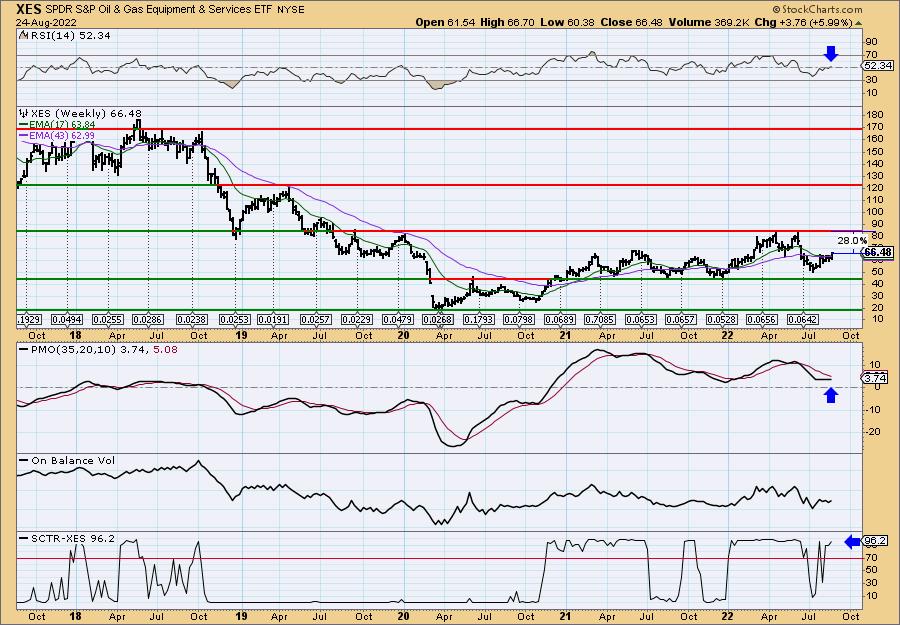This screenshot has height=625, width=900.
Task: Click the XES (Weekly) 66.48 legend
Action: [x=86, y=114]
